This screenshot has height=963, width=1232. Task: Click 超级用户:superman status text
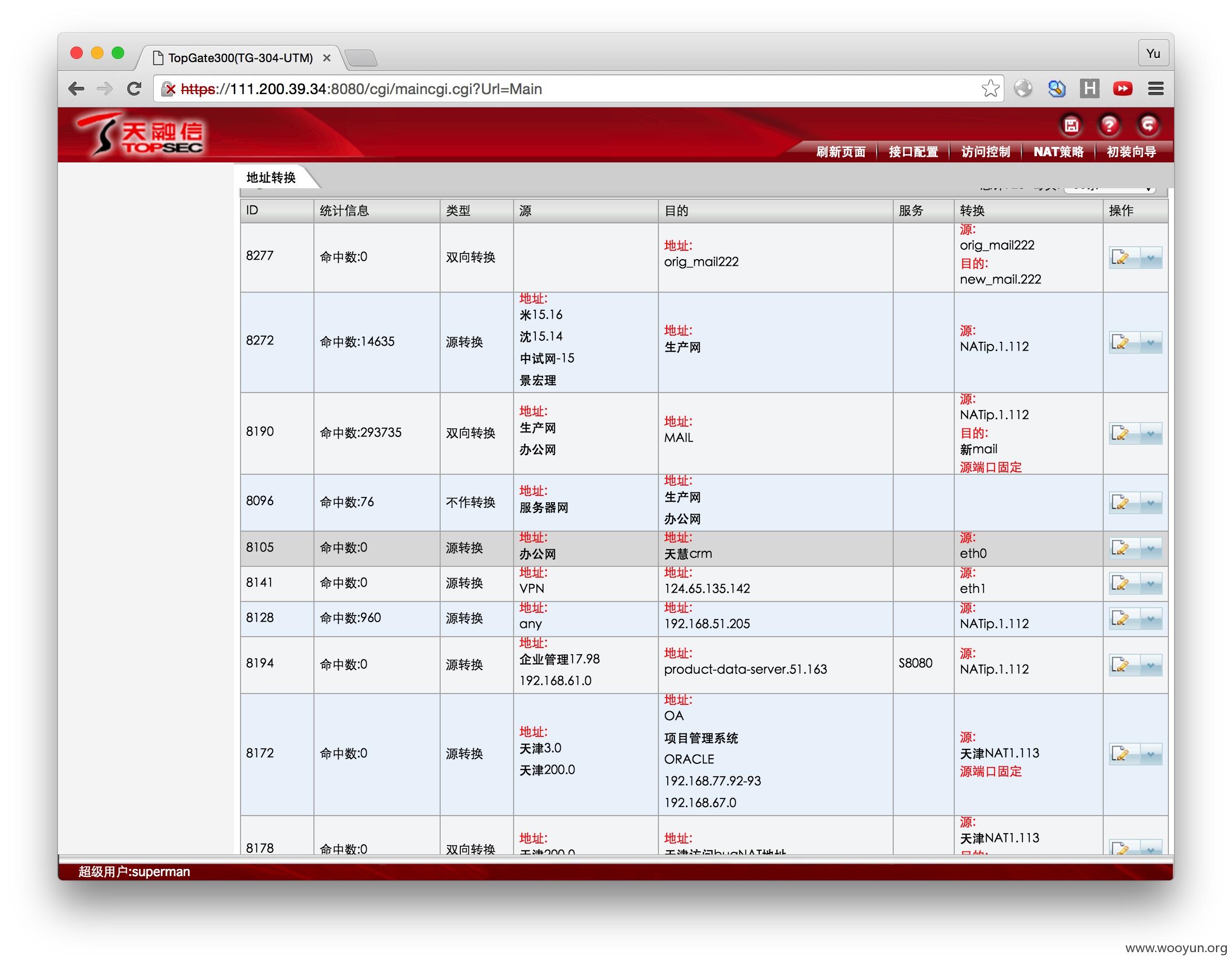pyautogui.click(x=134, y=871)
